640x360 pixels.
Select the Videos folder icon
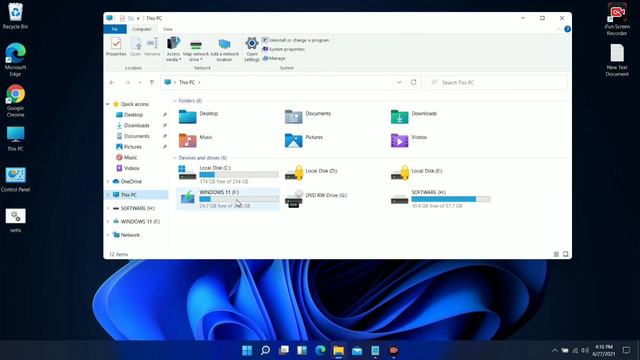pos(399,140)
